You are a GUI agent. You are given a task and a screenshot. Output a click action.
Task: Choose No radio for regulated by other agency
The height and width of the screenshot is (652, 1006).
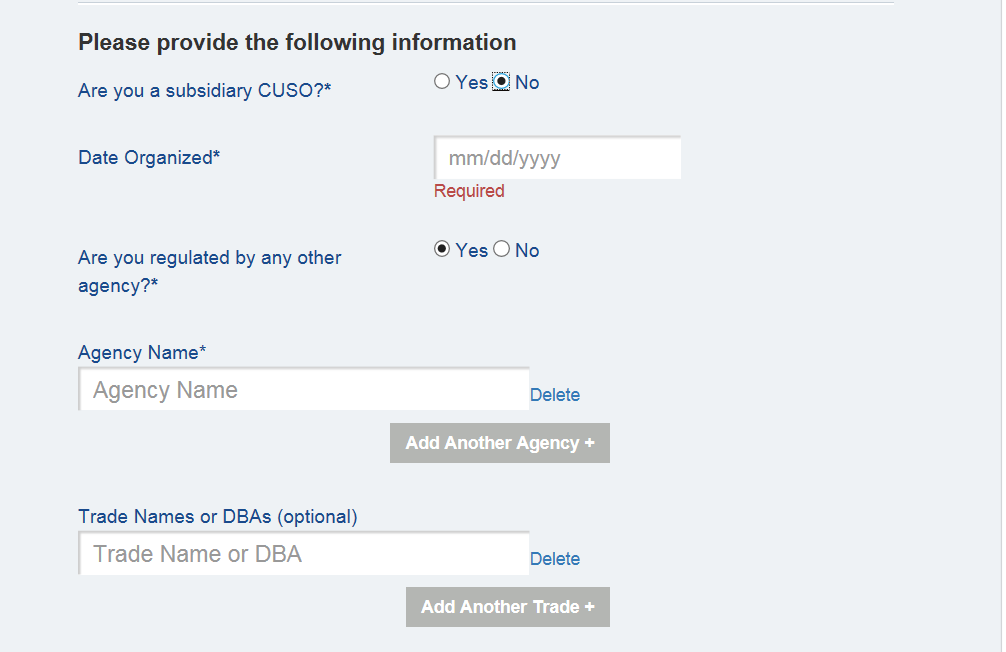(x=502, y=250)
